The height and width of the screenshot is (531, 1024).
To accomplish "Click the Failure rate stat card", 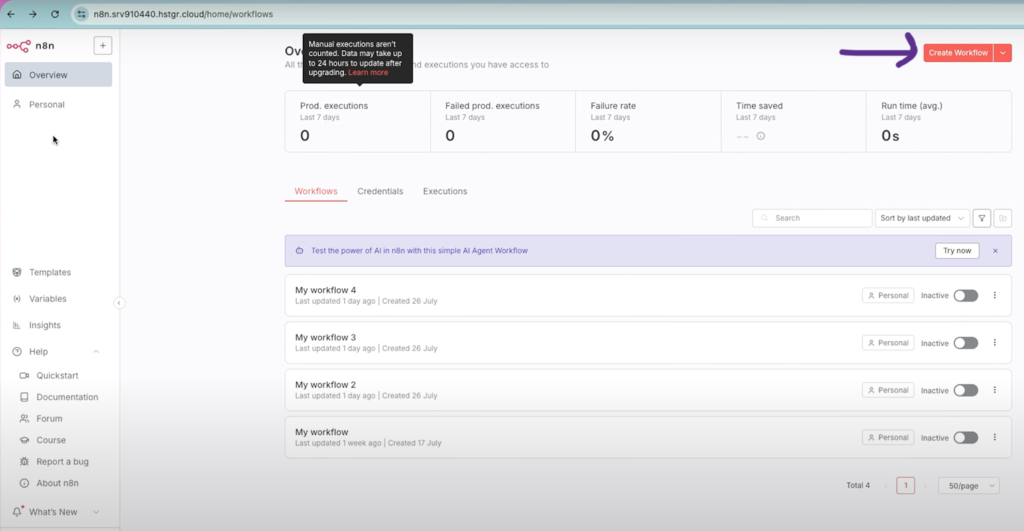I will pyautogui.click(x=648, y=121).
